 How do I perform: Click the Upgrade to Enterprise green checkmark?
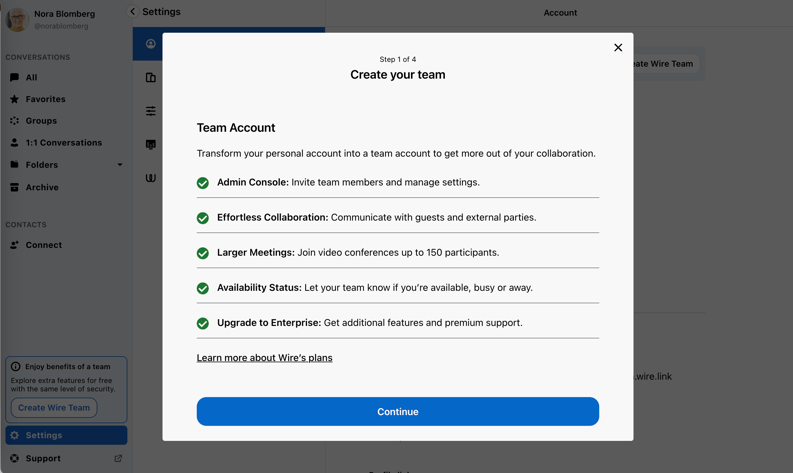pyautogui.click(x=203, y=323)
